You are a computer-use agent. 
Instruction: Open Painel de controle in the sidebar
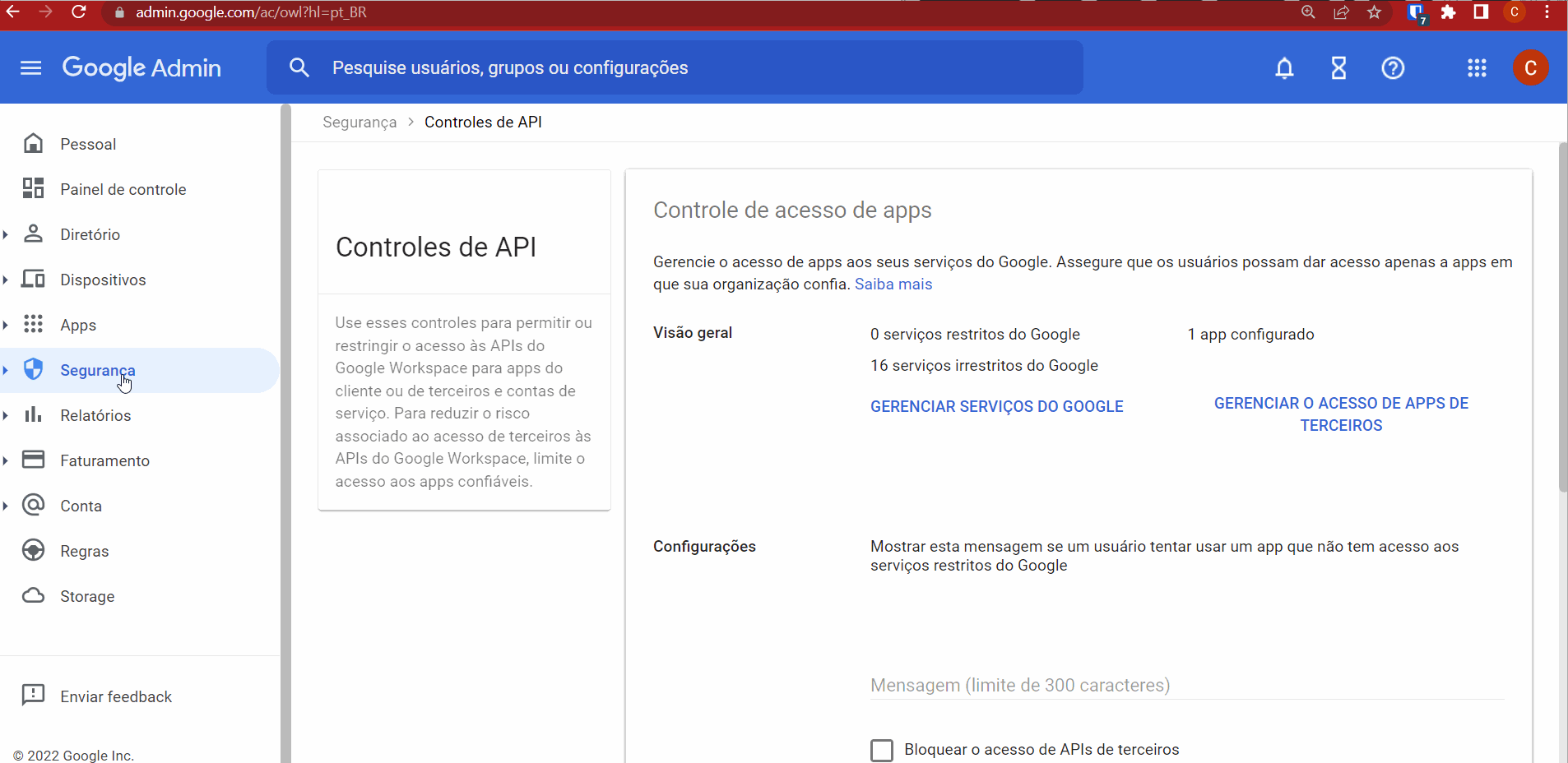pos(123,190)
